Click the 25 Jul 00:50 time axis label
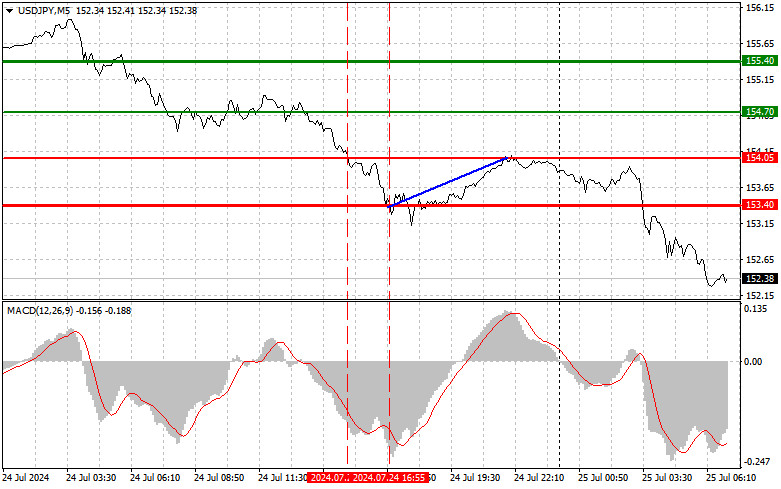 [603, 478]
